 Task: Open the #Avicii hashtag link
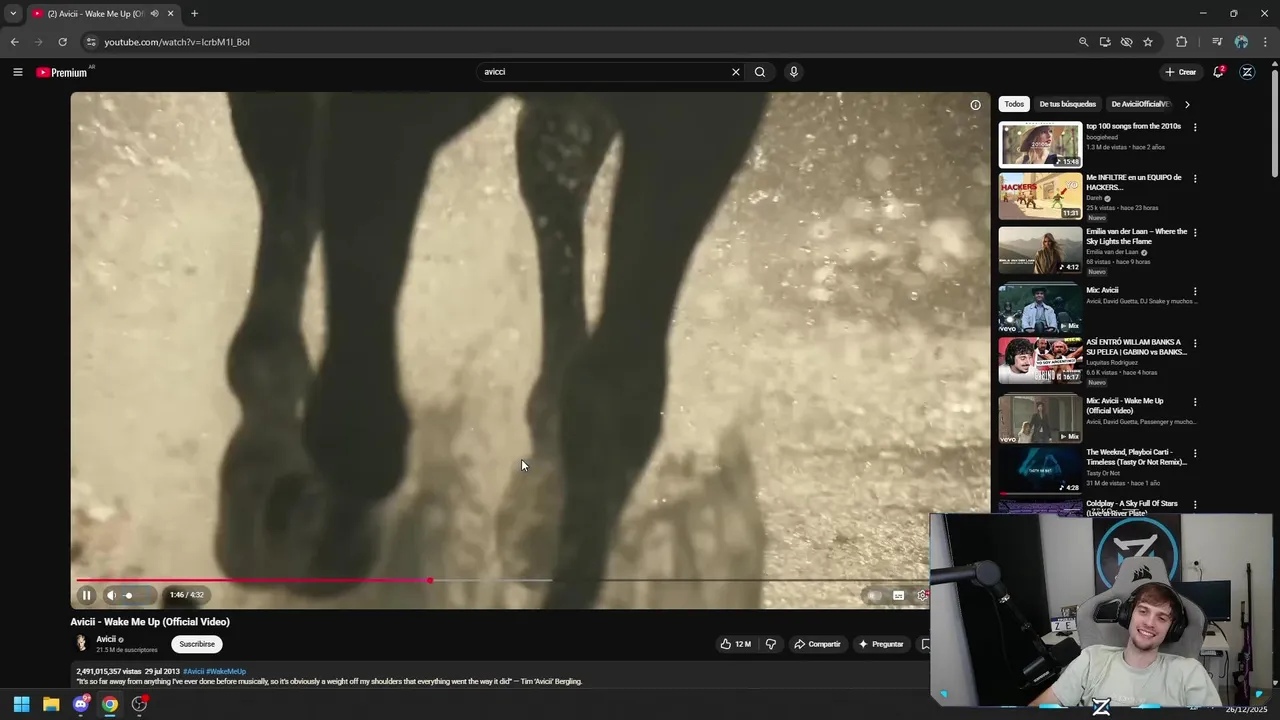pyautogui.click(x=193, y=671)
